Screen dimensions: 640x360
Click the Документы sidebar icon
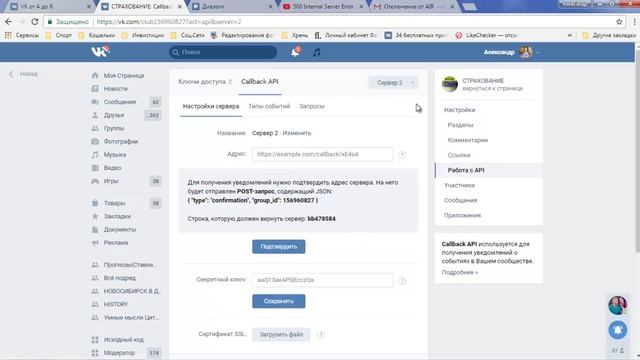pyautogui.click(x=95, y=229)
